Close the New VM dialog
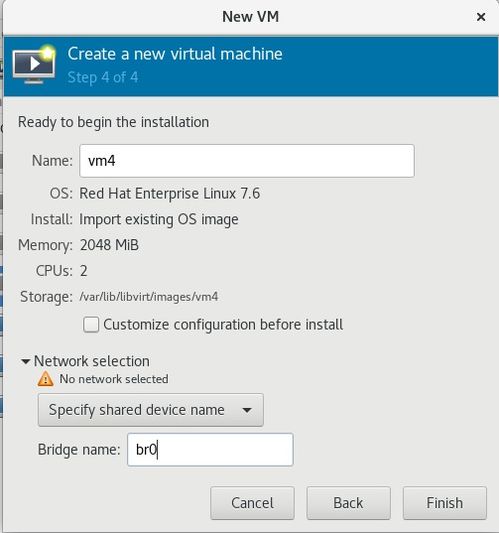The image size is (499, 533). [x=481, y=17]
